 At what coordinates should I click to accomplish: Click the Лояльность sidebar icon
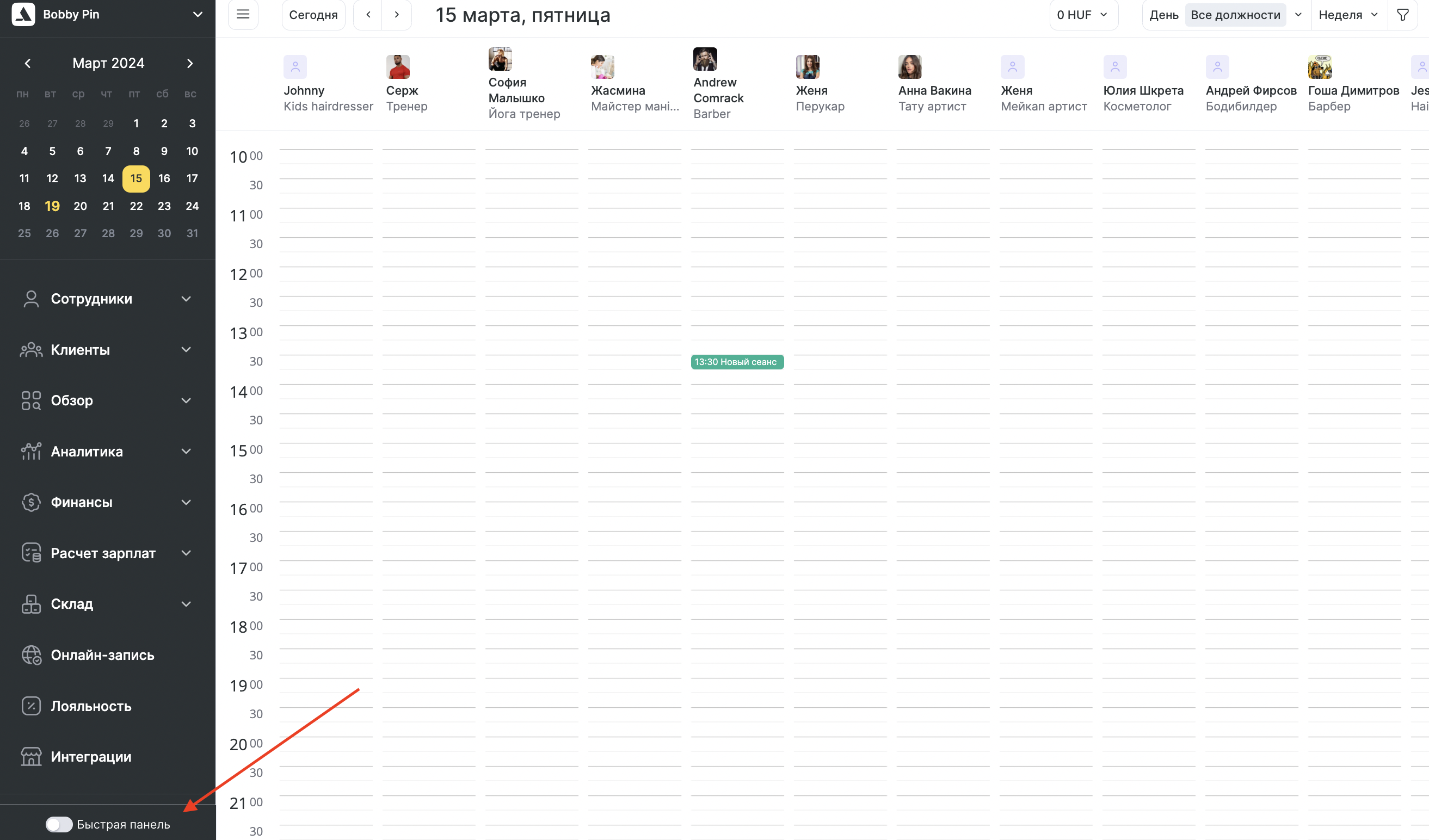(x=31, y=706)
